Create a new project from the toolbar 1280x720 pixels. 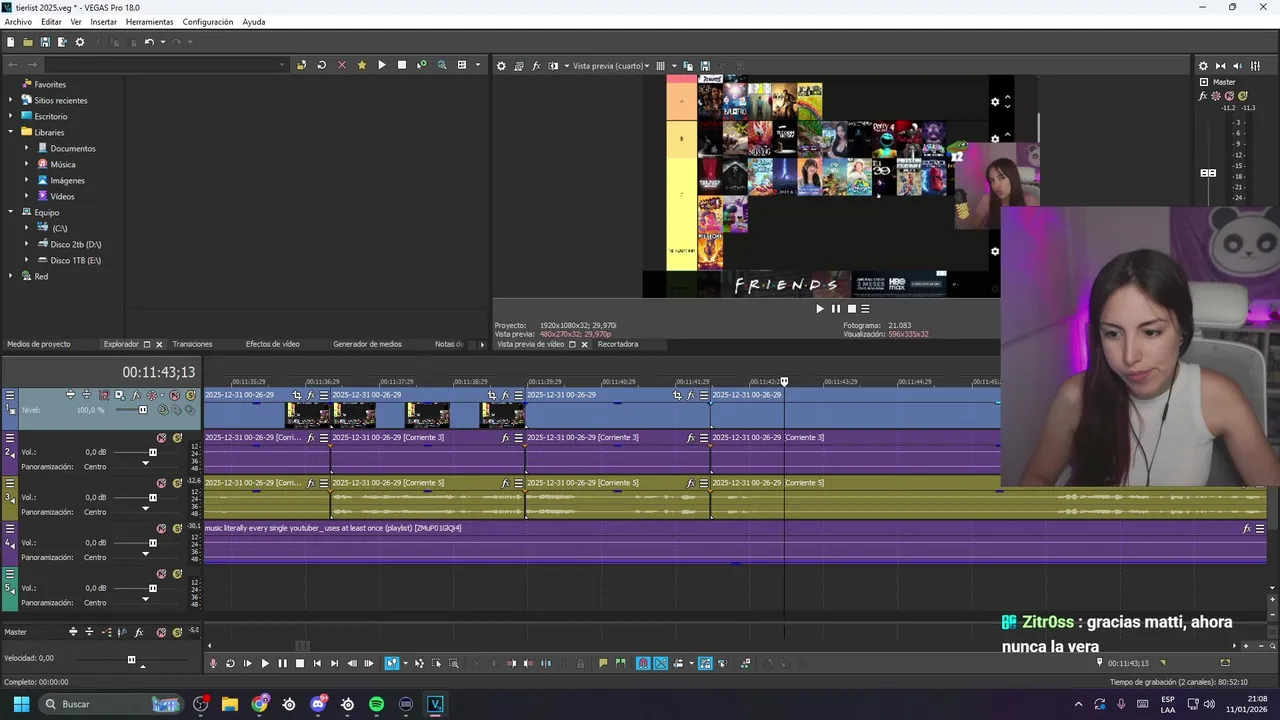point(11,42)
